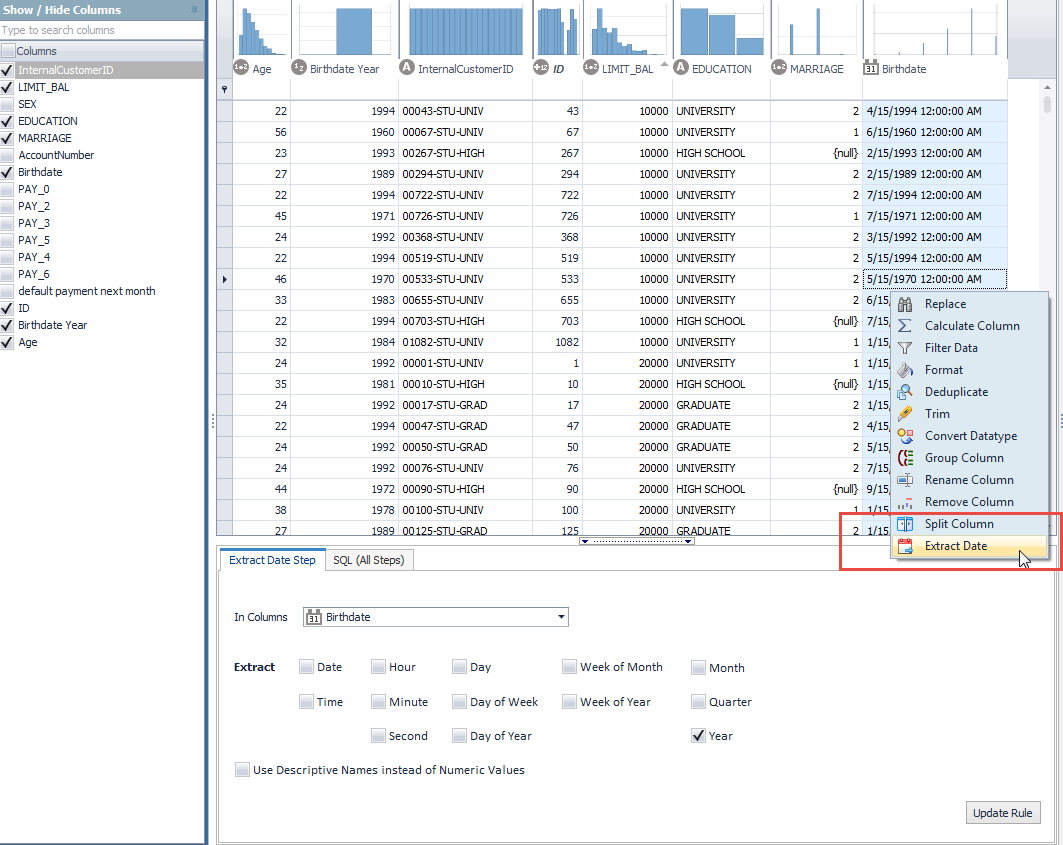Screen dimensions: 1063x845
Task: Click the pin icon in Show / Hide Columns panel
Action: click(x=195, y=10)
